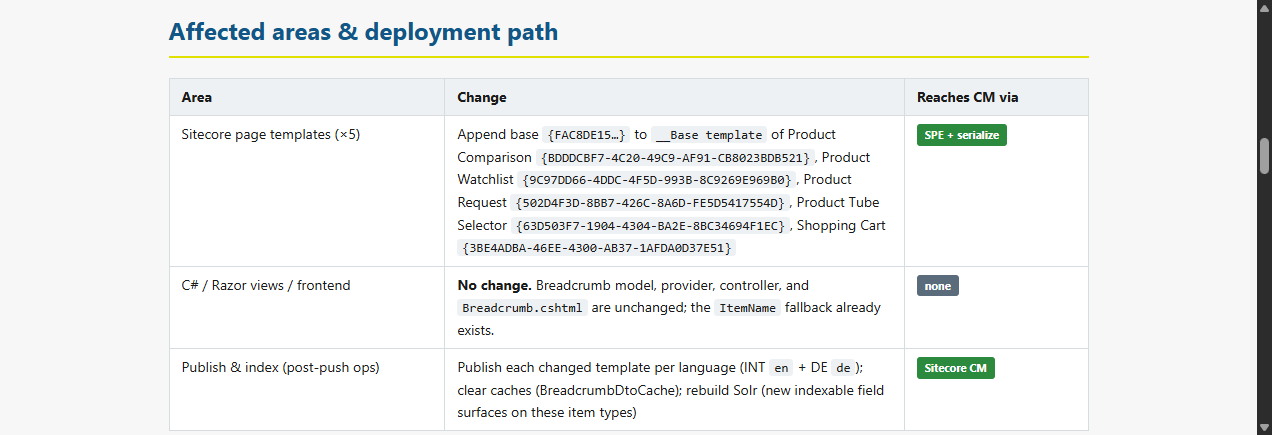Click the Product Watchlist GUID '{9C97DD66-…}'
The width and height of the screenshot is (1272, 435).
(656, 180)
